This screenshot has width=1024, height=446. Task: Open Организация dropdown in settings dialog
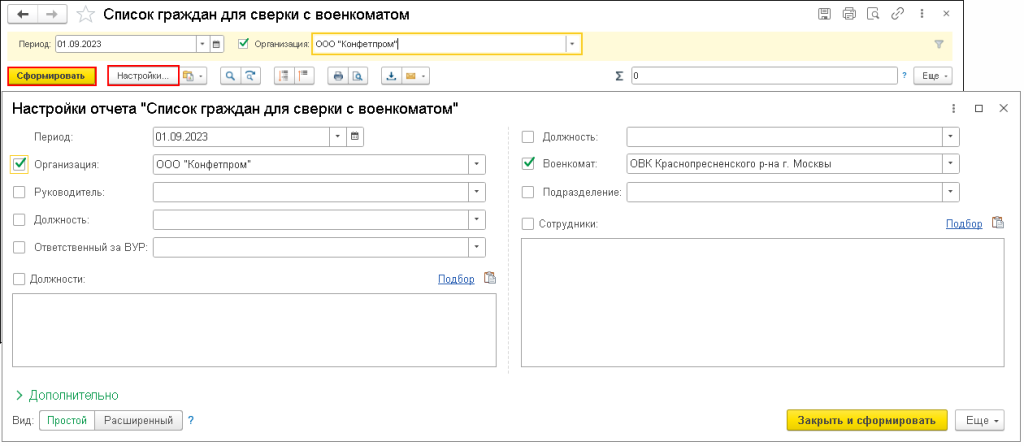tap(477, 165)
